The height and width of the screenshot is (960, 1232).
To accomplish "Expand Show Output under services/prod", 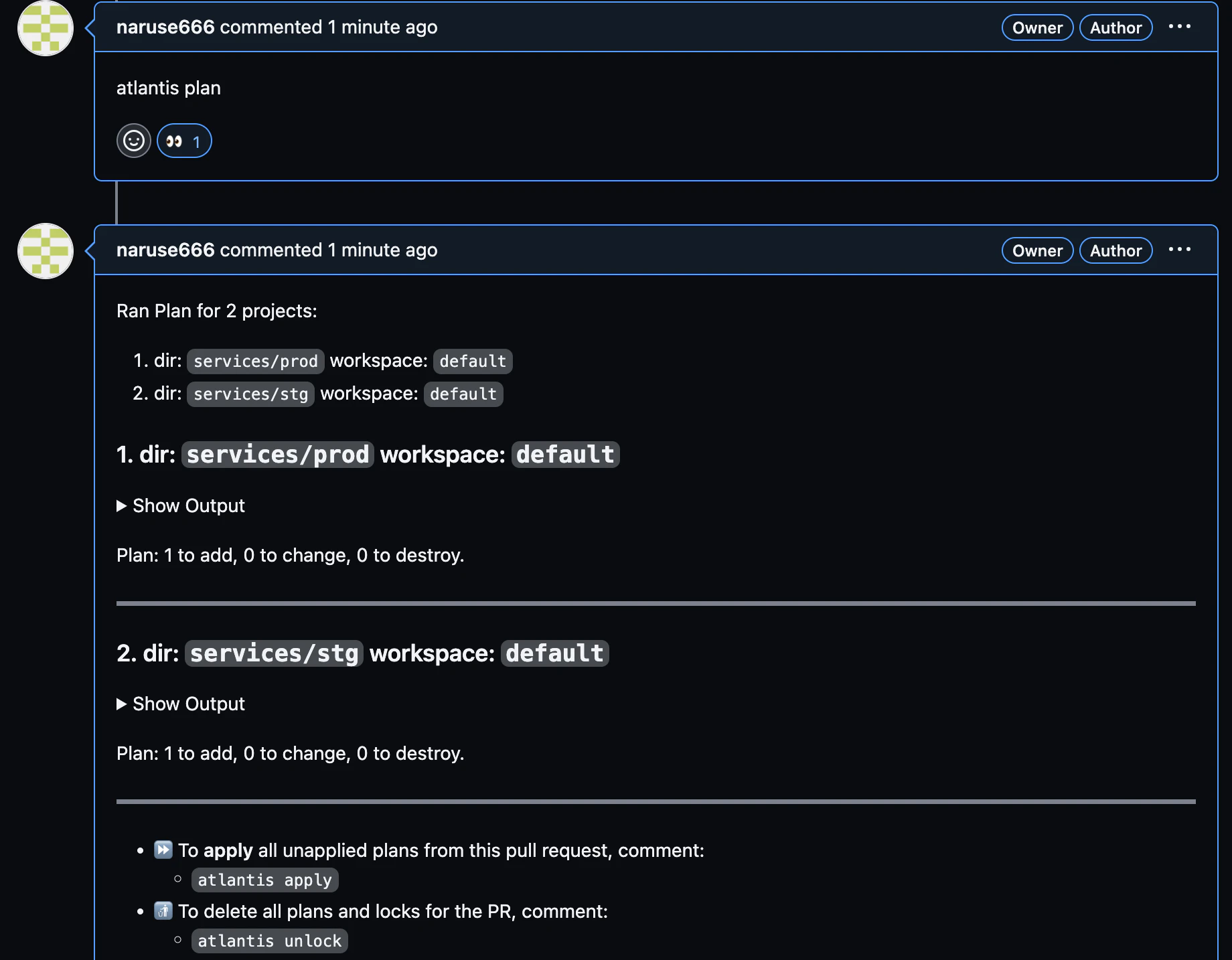I will tap(181, 505).
